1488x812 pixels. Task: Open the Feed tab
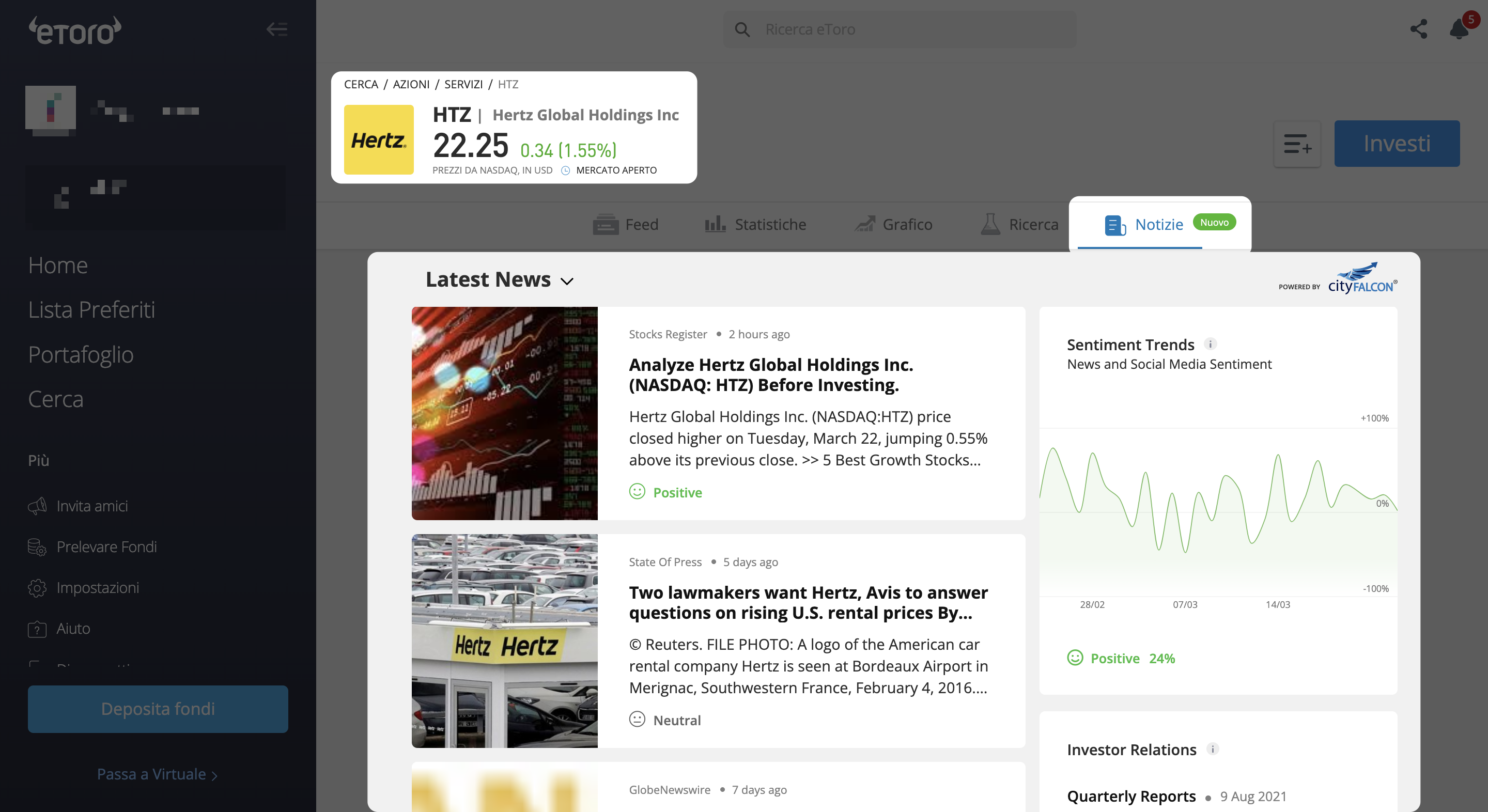click(626, 224)
